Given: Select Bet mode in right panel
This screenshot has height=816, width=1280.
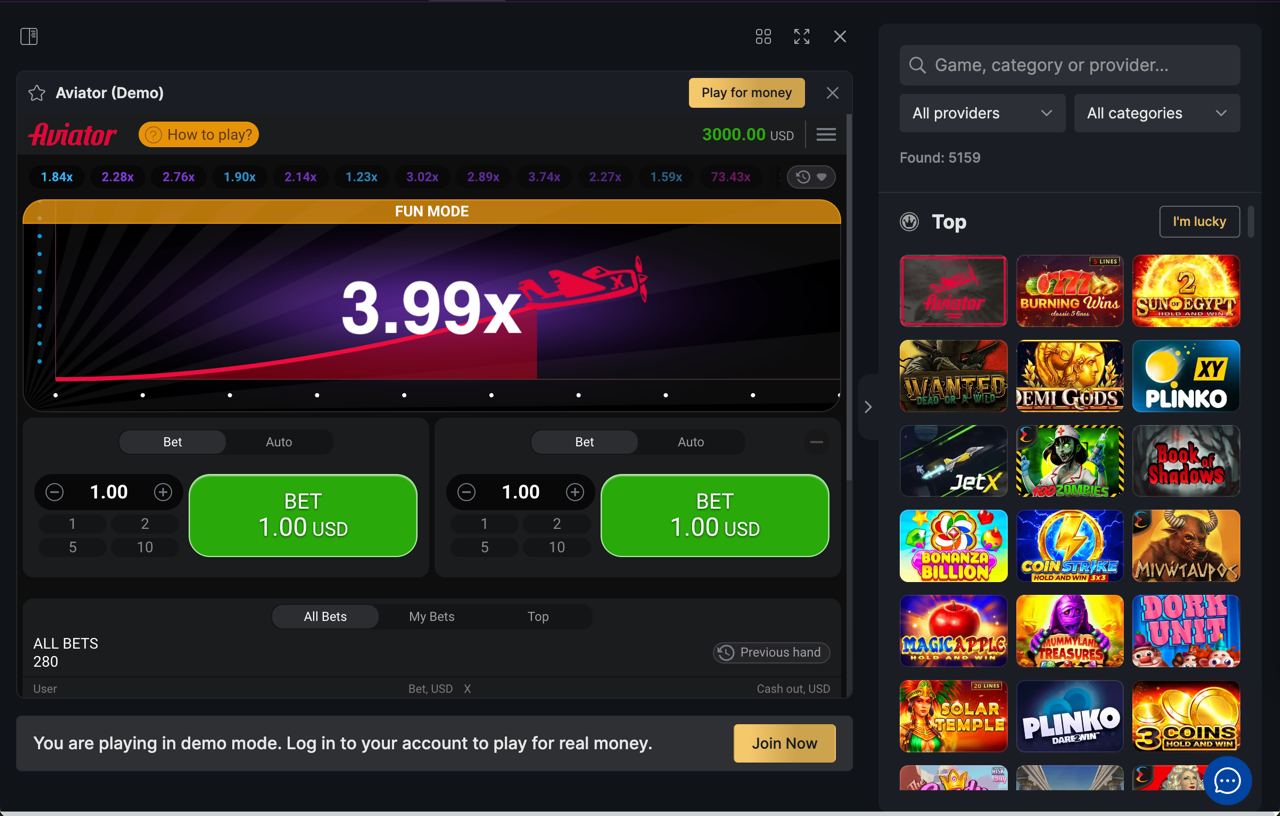Looking at the screenshot, I should pyautogui.click(x=585, y=442).
